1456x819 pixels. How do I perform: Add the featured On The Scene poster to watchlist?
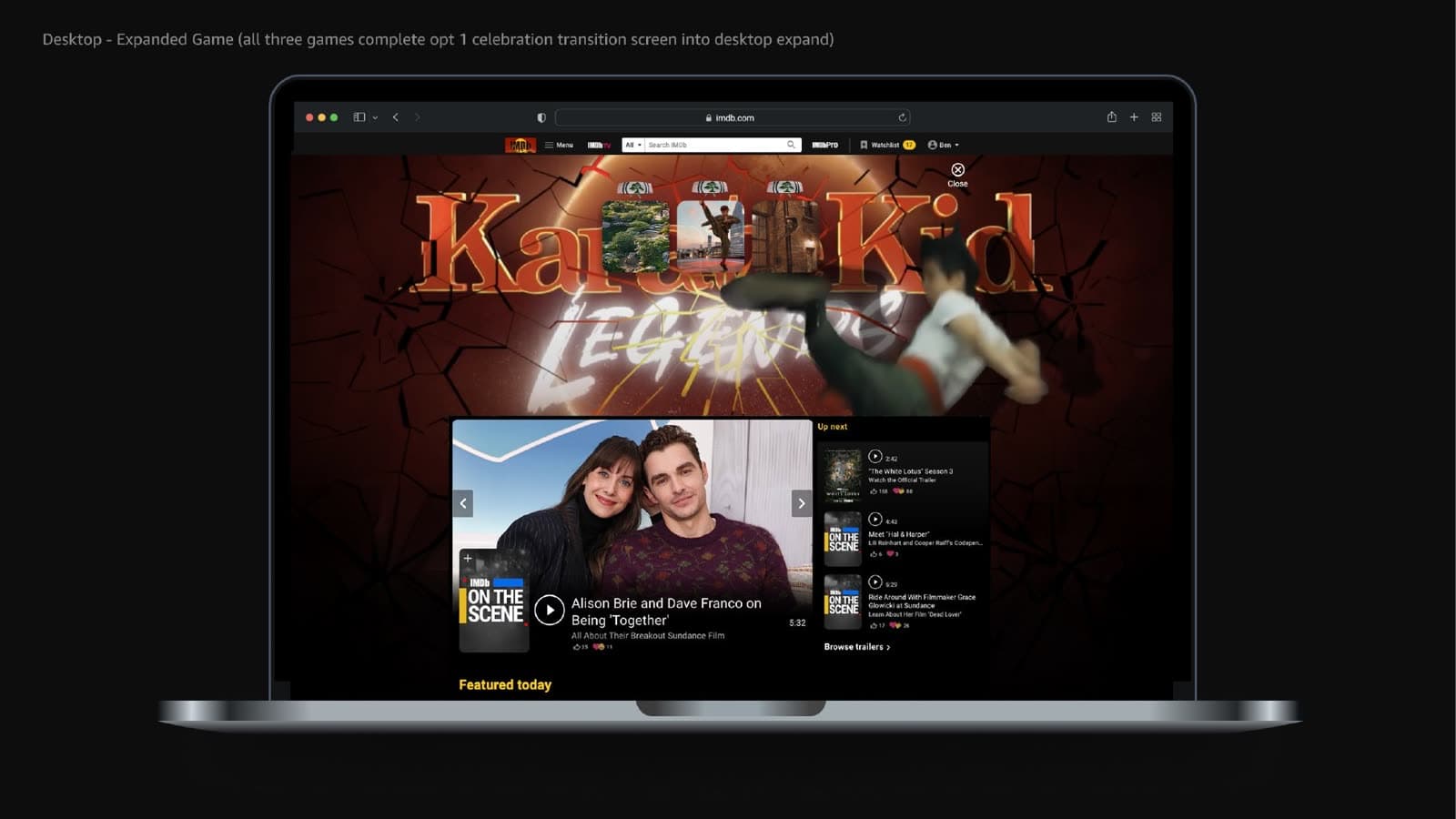click(468, 558)
